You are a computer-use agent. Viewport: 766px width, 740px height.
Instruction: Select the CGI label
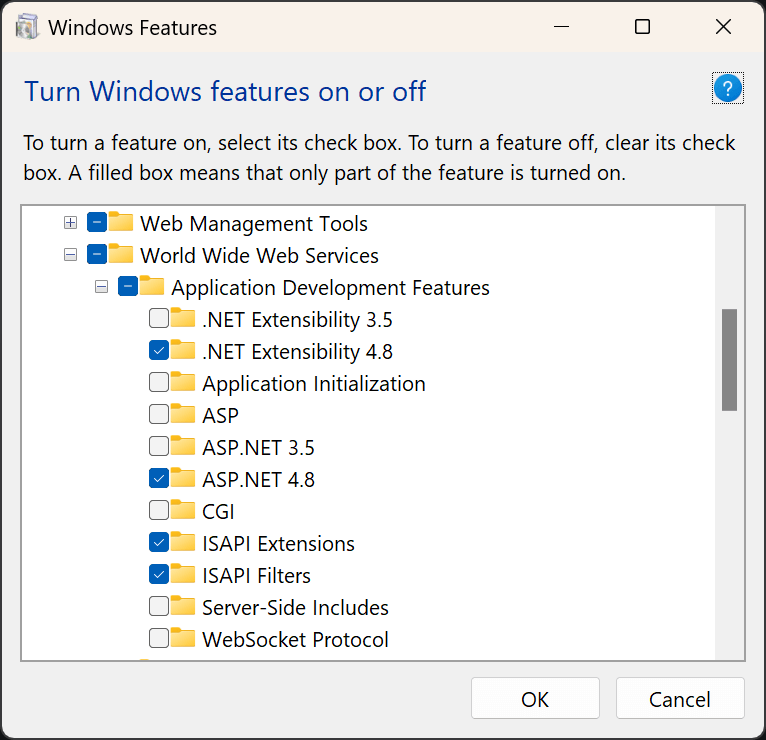pyautogui.click(x=218, y=512)
